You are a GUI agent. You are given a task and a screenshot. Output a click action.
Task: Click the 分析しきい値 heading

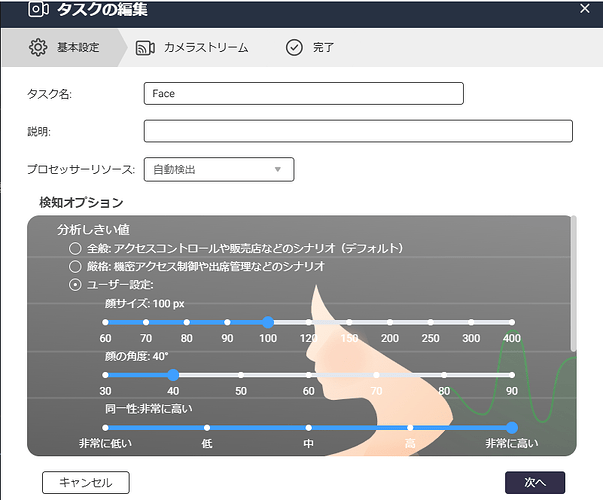pos(93,230)
